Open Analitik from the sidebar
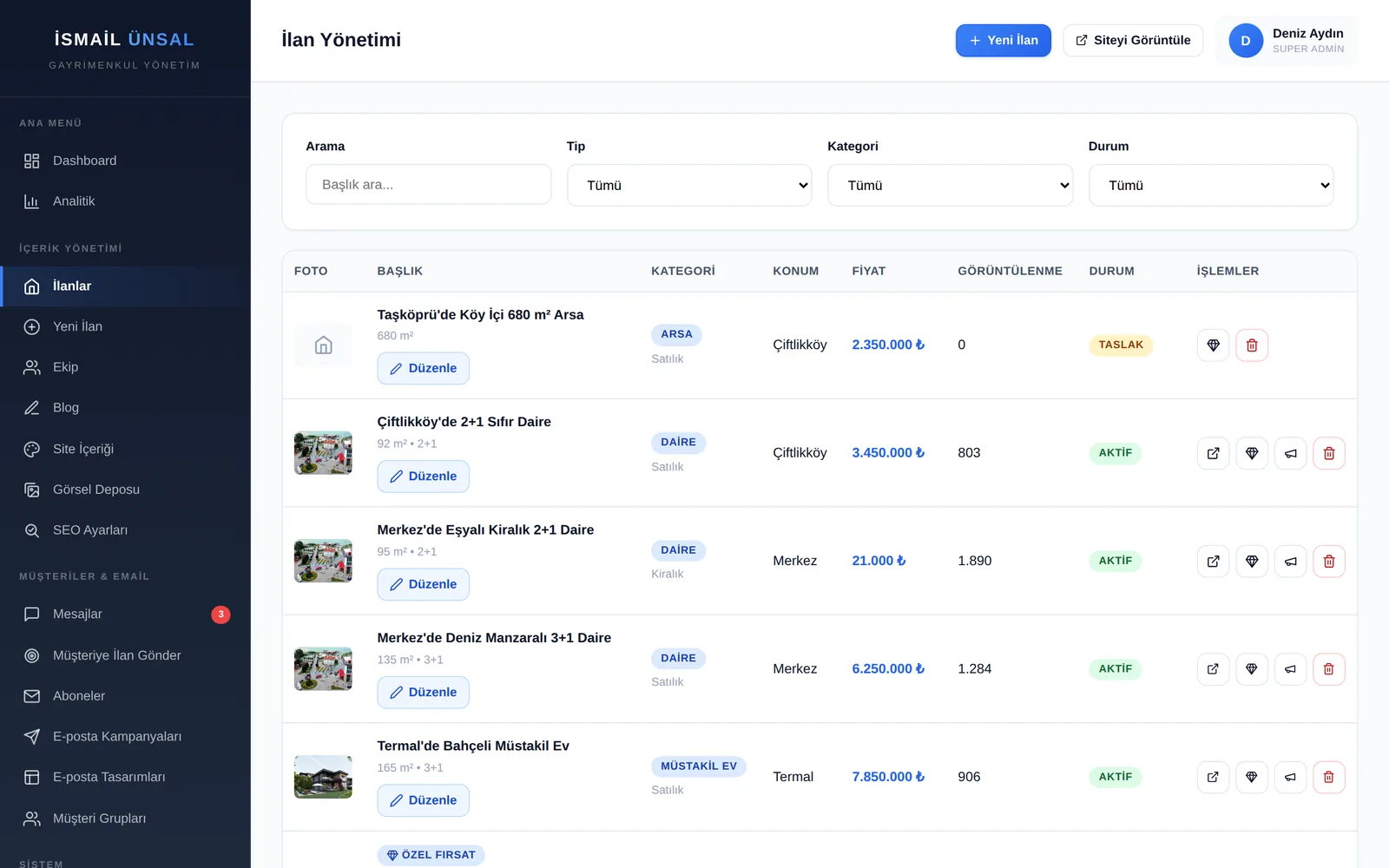This screenshot has width=1389, height=868. pyautogui.click(x=125, y=201)
